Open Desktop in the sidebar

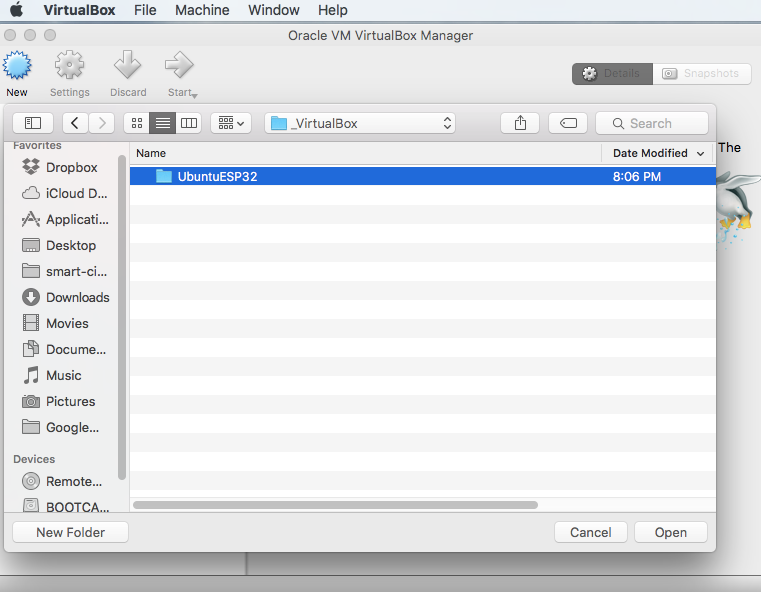(x=59, y=246)
